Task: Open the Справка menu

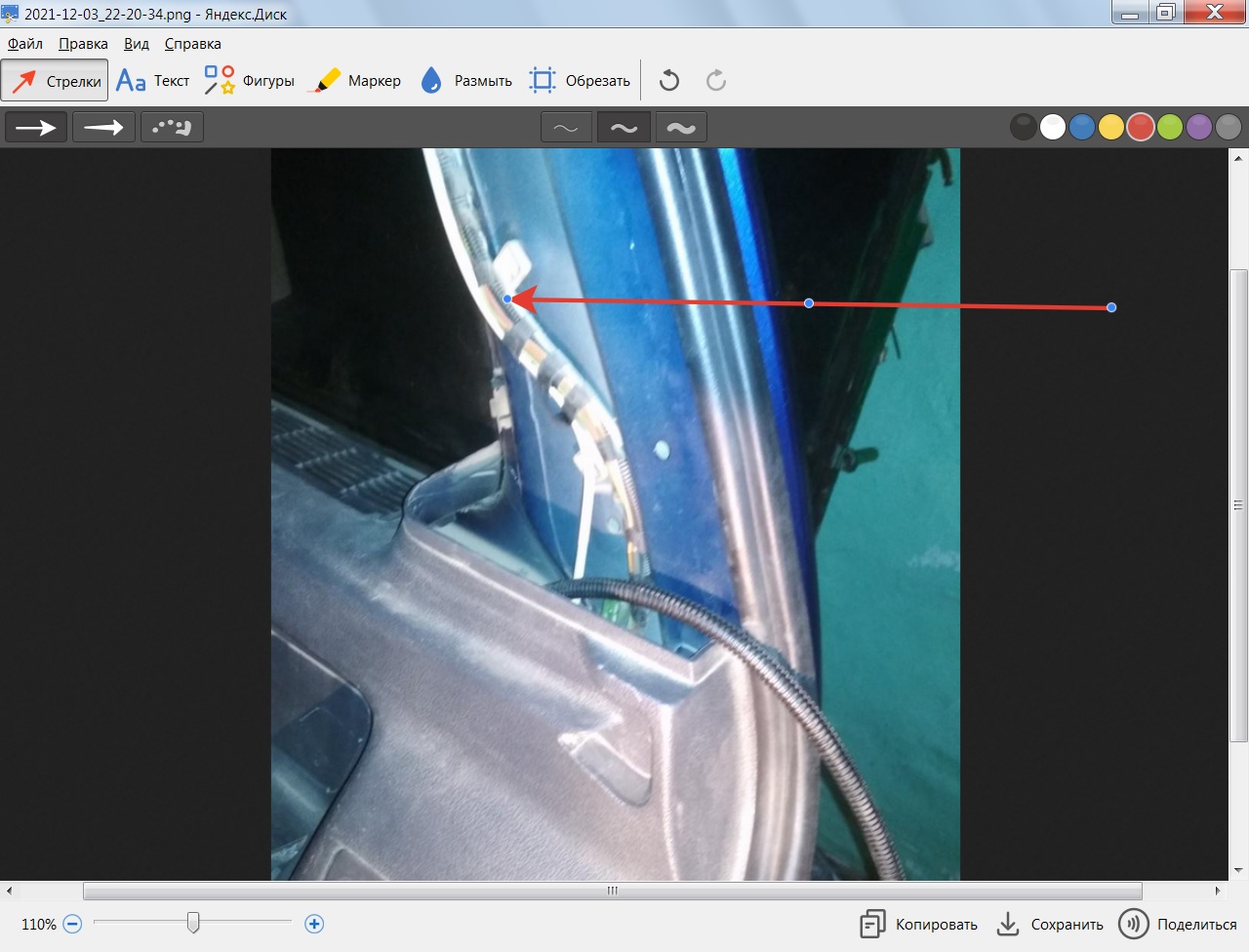Action: (193, 44)
